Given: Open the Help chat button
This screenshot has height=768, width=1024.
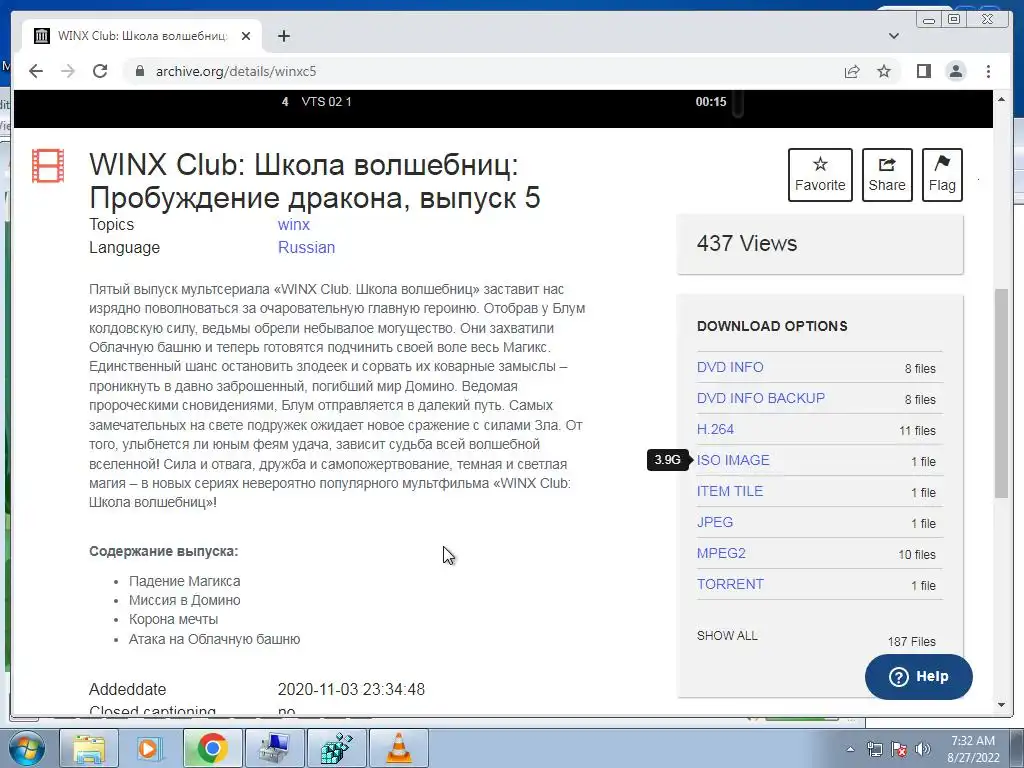Looking at the screenshot, I should (918, 677).
